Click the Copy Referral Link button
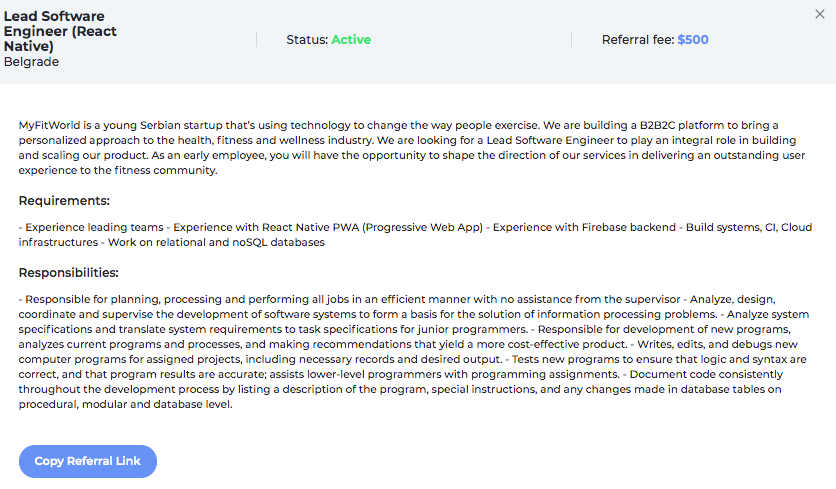Screen dimensions: 836x489 [88, 461]
